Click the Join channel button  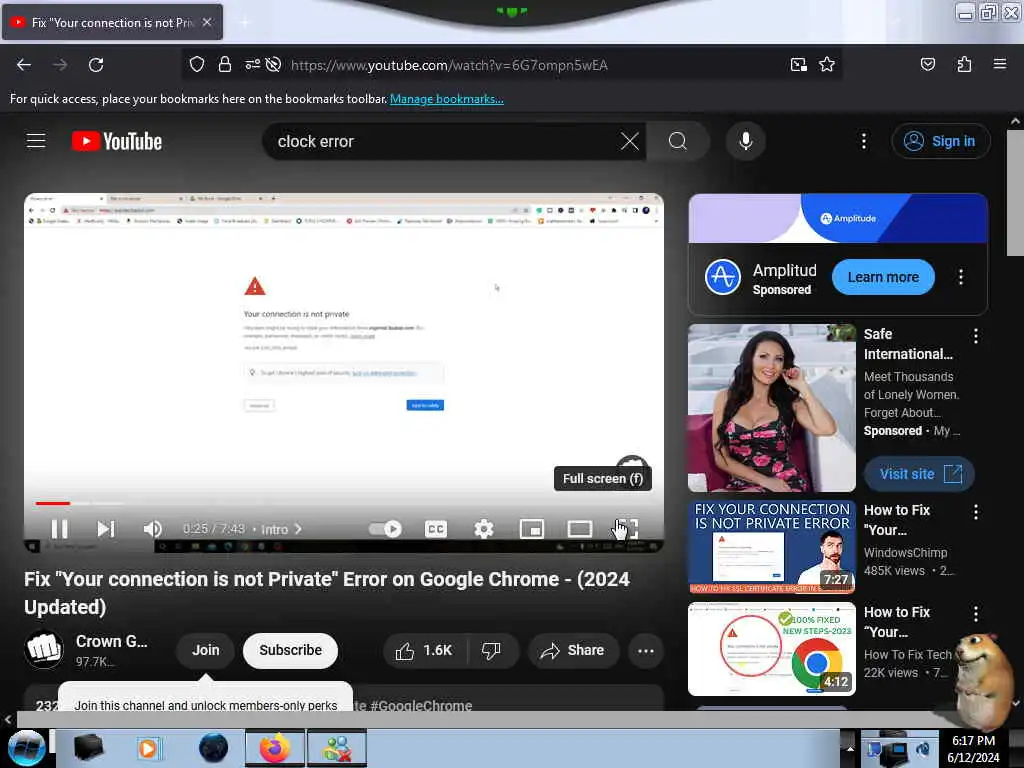(x=205, y=650)
